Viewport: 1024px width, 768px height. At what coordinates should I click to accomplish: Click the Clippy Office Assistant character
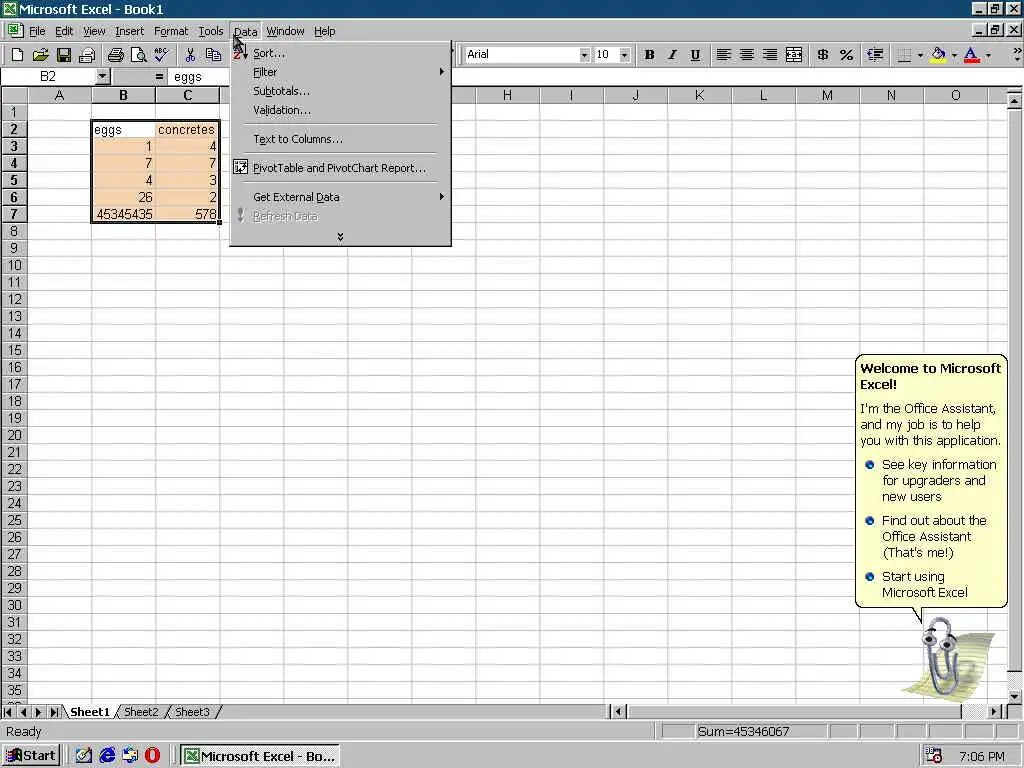pos(940,656)
